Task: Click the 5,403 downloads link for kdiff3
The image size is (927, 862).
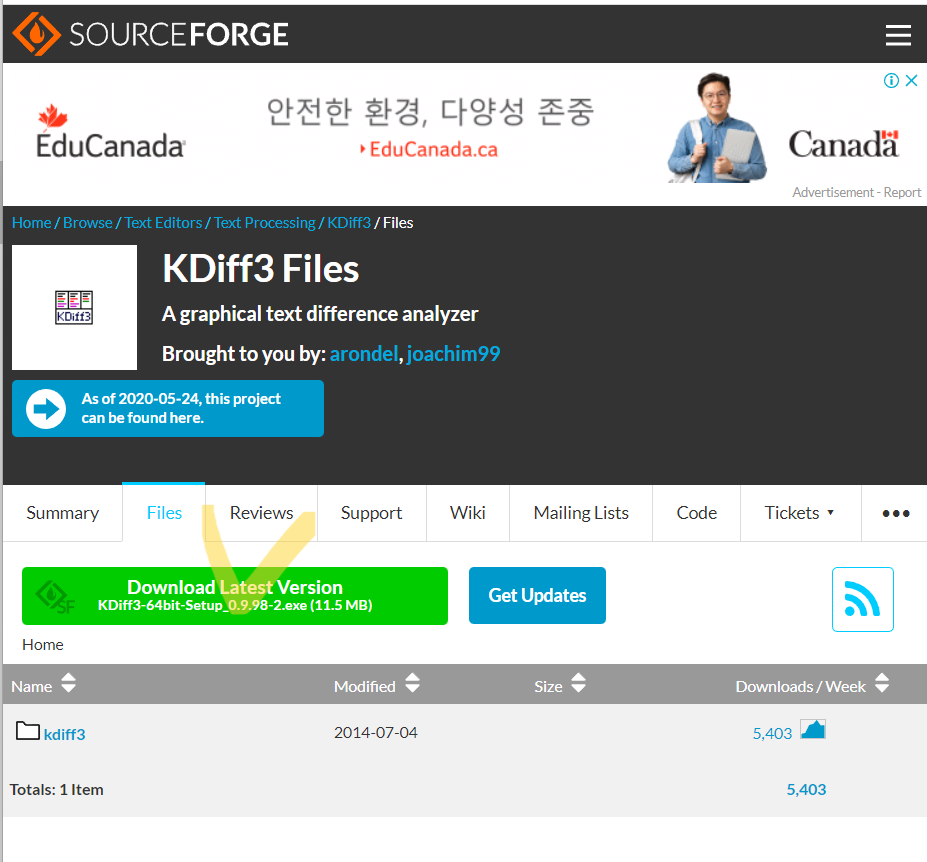Action: click(772, 733)
